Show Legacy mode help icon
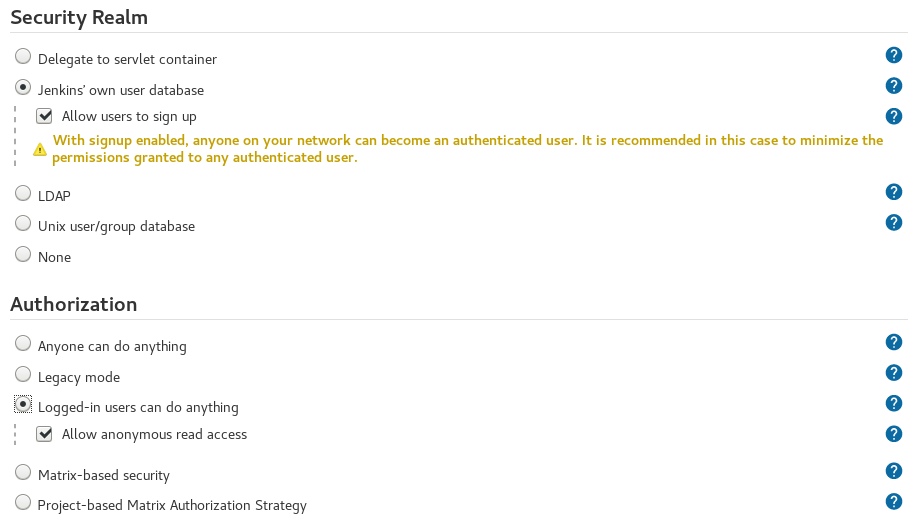 (x=894, y=373)
